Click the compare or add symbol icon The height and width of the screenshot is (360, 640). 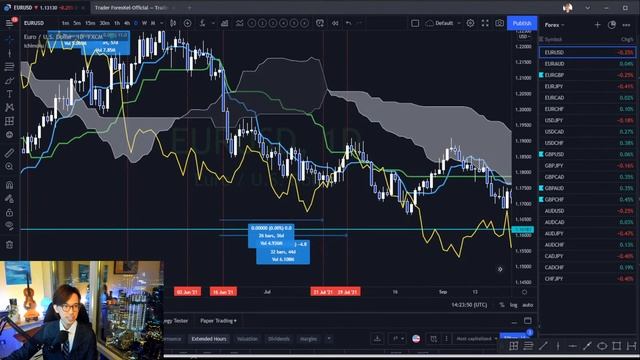(x=187, y=23)
